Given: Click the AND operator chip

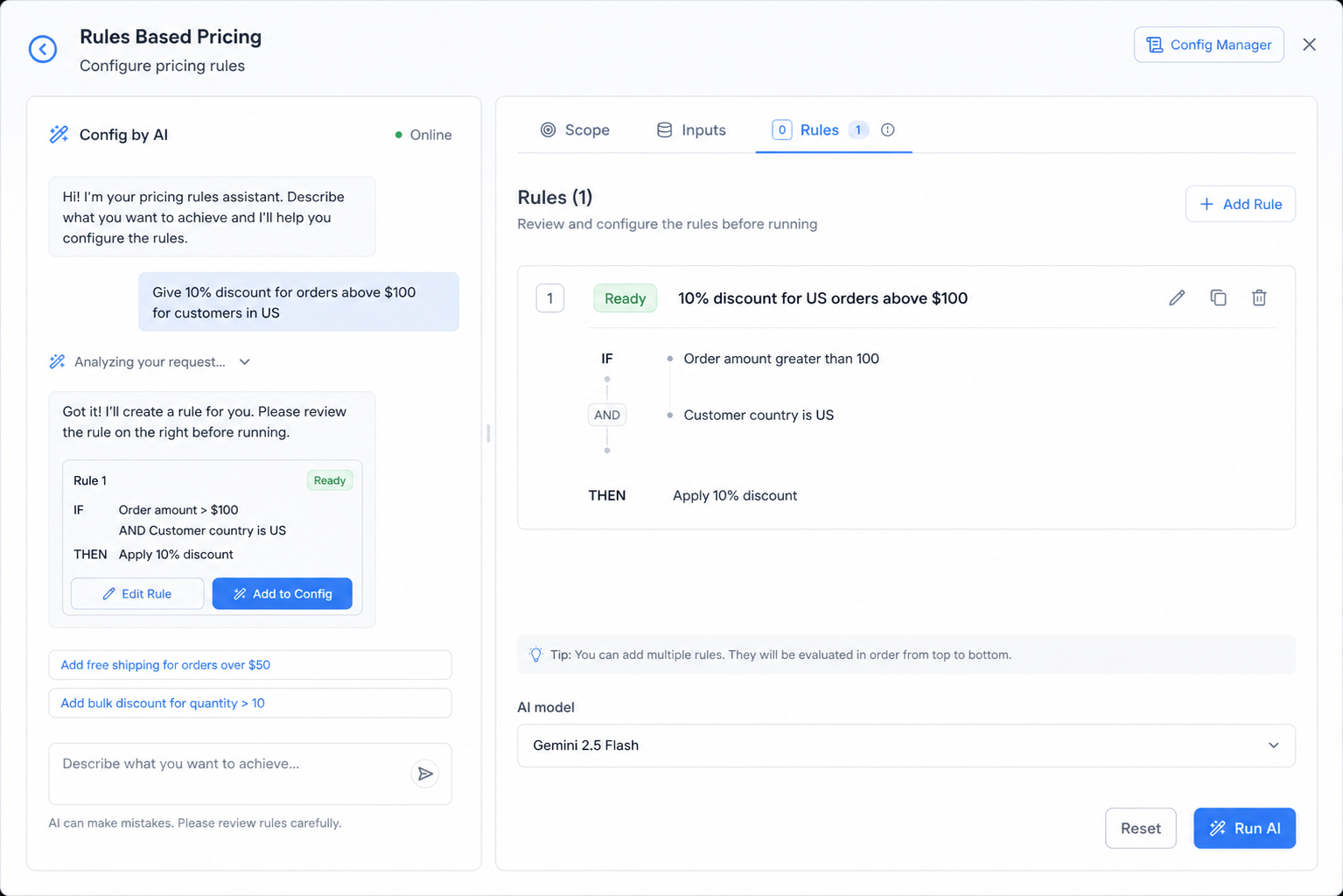Looking at the screenshot, I should pos(607,415).
